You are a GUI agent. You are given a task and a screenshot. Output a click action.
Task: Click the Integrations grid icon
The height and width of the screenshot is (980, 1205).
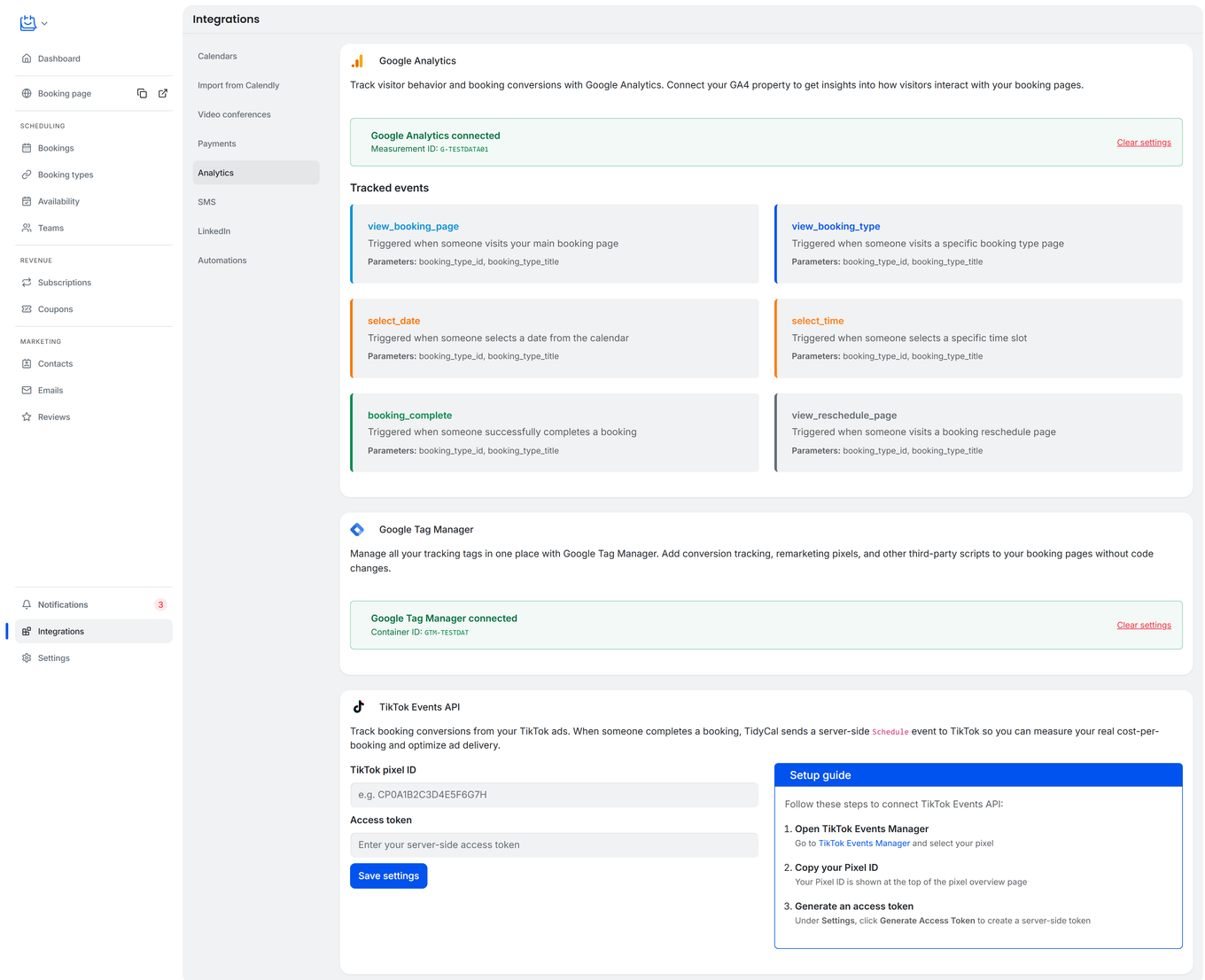tap(27, 631)
